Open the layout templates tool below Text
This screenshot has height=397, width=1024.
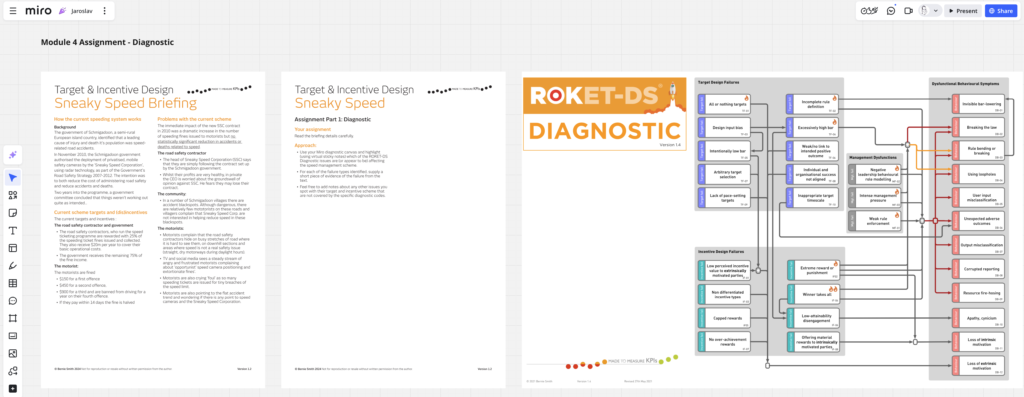tap(12, 248)
